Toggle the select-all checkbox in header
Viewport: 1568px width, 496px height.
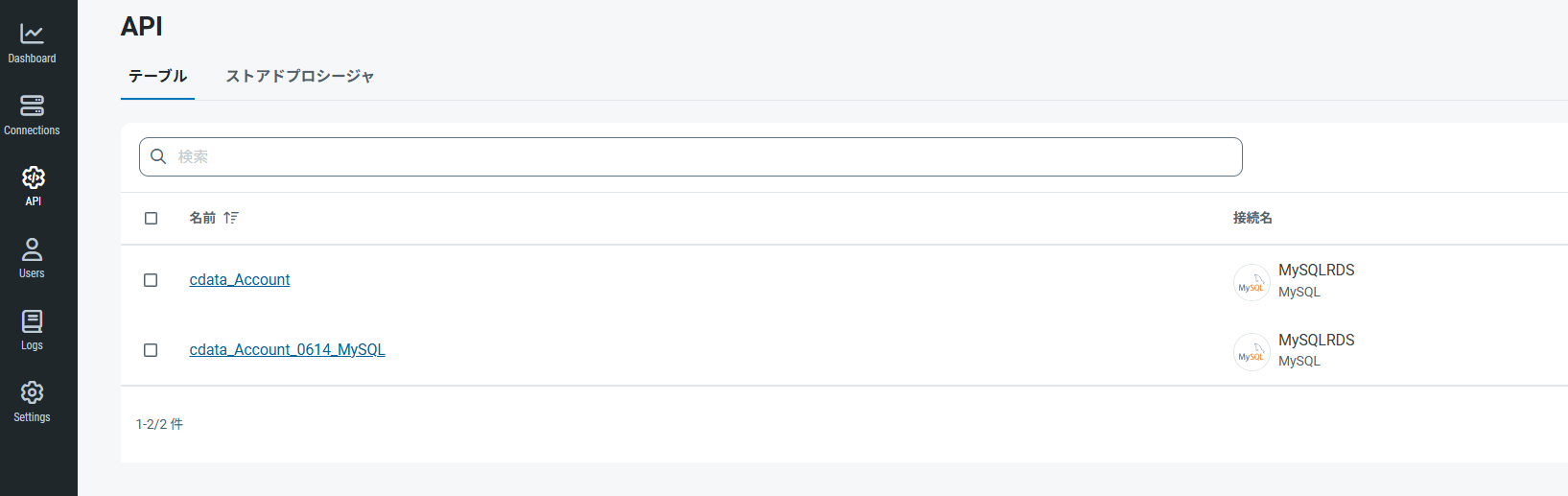pyautogui.click(x=151, y=218)
